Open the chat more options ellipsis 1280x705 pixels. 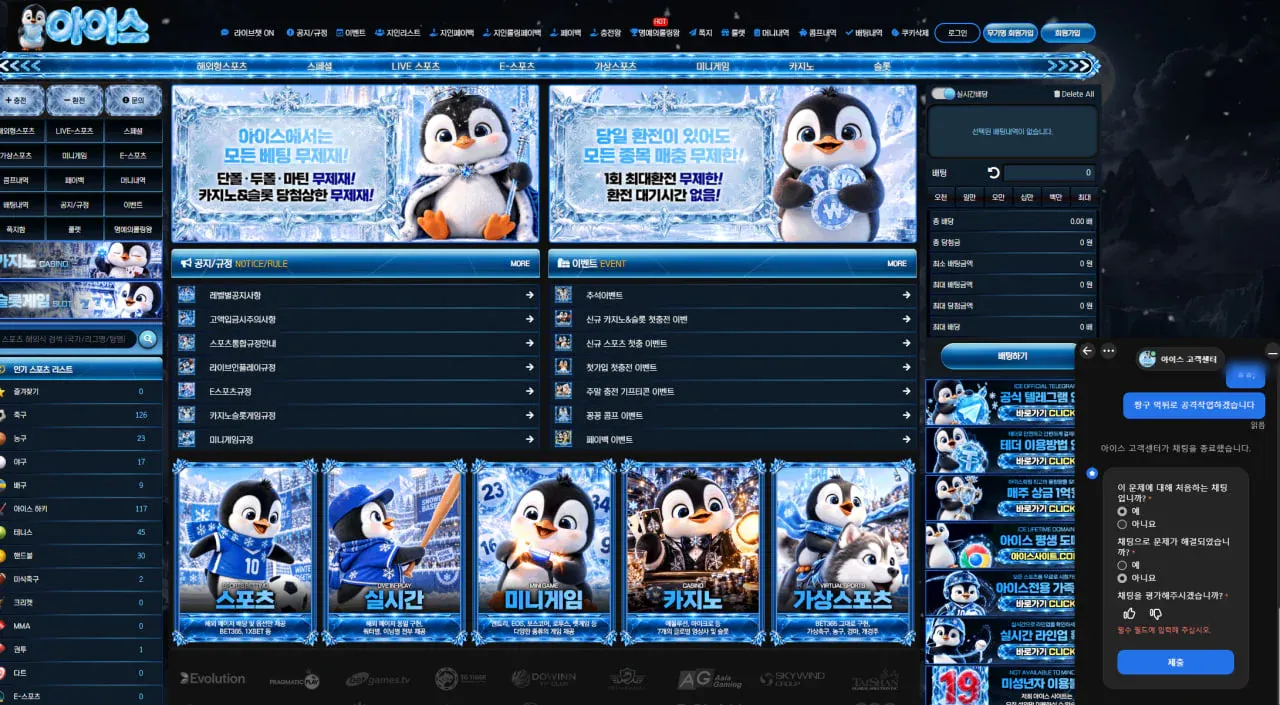coord(1108,351)
